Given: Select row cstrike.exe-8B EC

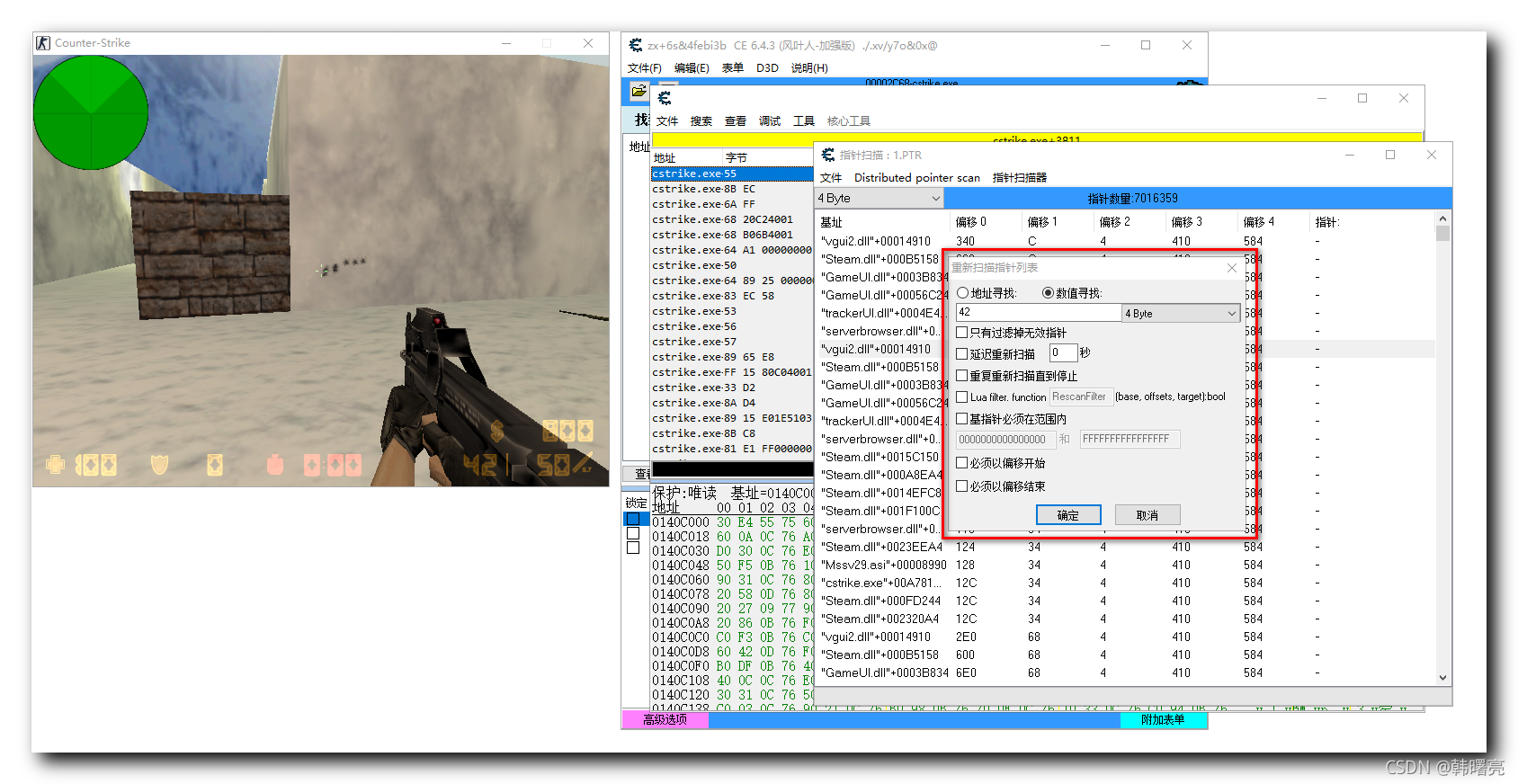Looking at the screenshot, I should point(732,189).
